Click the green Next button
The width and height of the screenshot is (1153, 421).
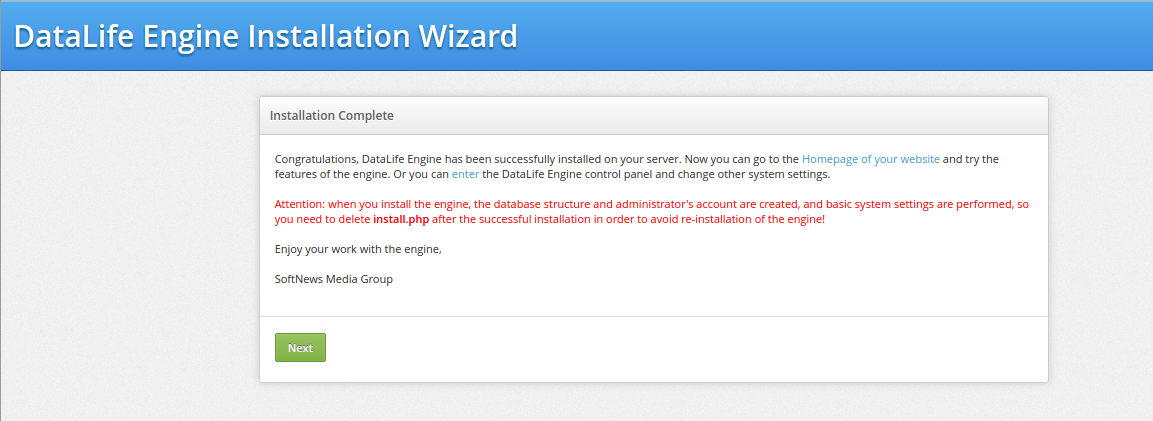(x=300, y=348)
